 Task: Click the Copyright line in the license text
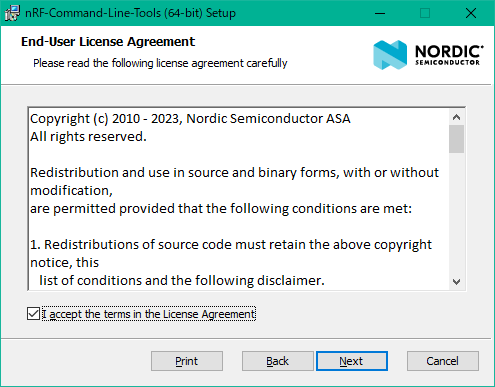tap(190, 119)
